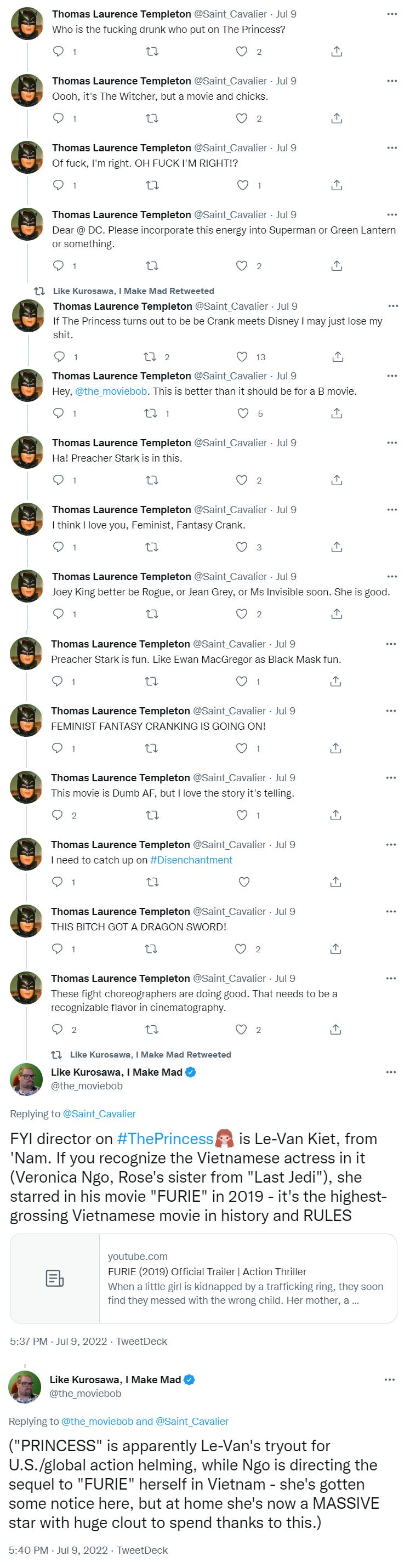This screenshot has width=410, height=1568.
Task: Open the #Disenchantment hashtag
Action: tap(191, 860)
